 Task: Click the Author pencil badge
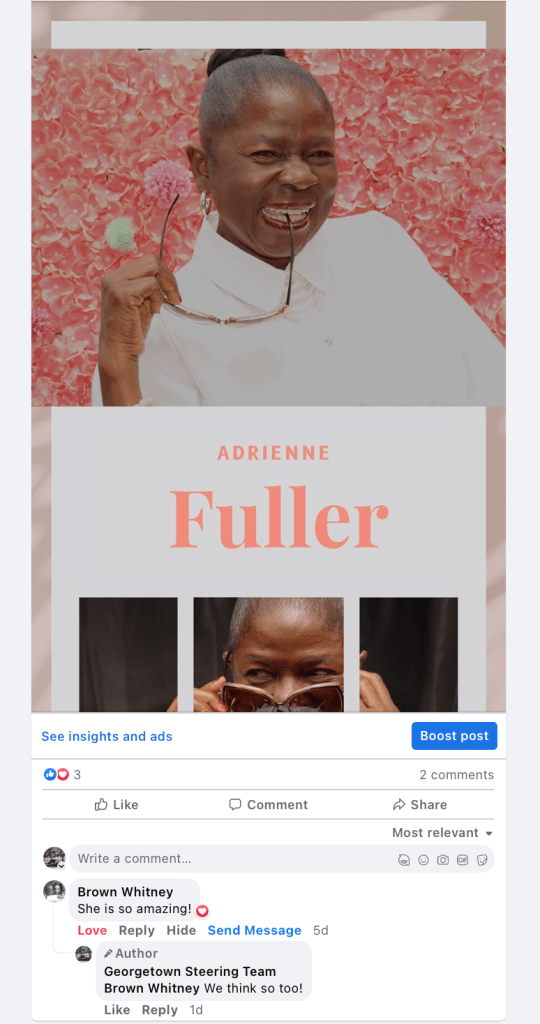click(108, 953)
